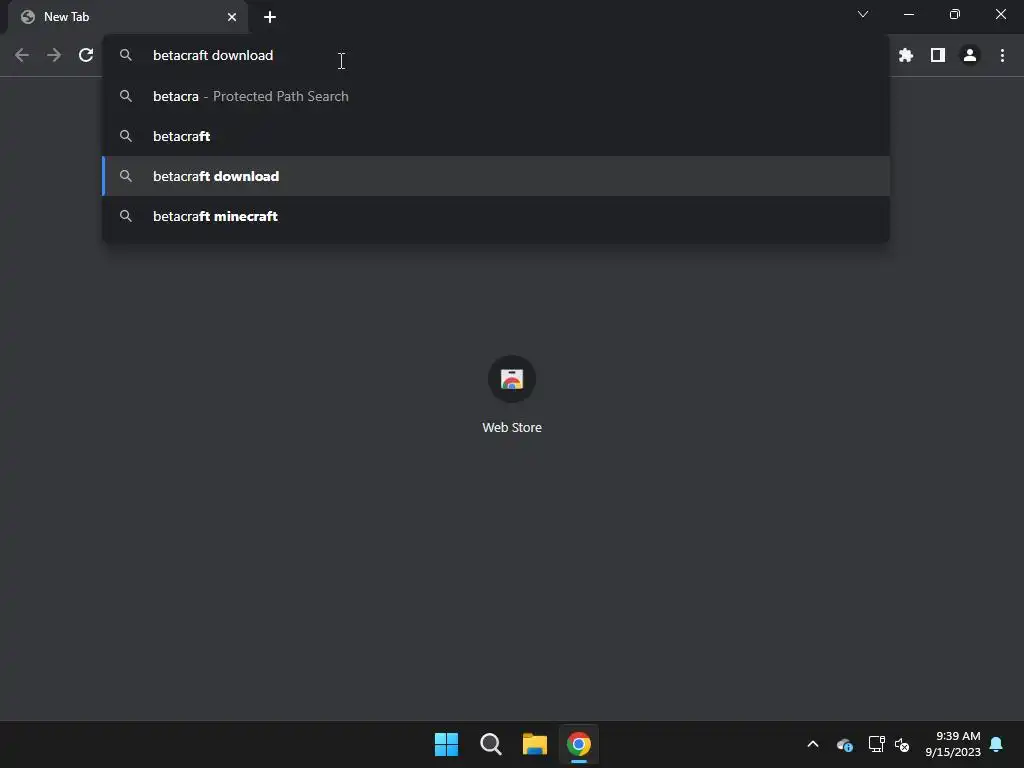The width and height of the screenshot is (1024, 768).
Task: Open File Explorer from the taskbar
Action: pos(535,744)
